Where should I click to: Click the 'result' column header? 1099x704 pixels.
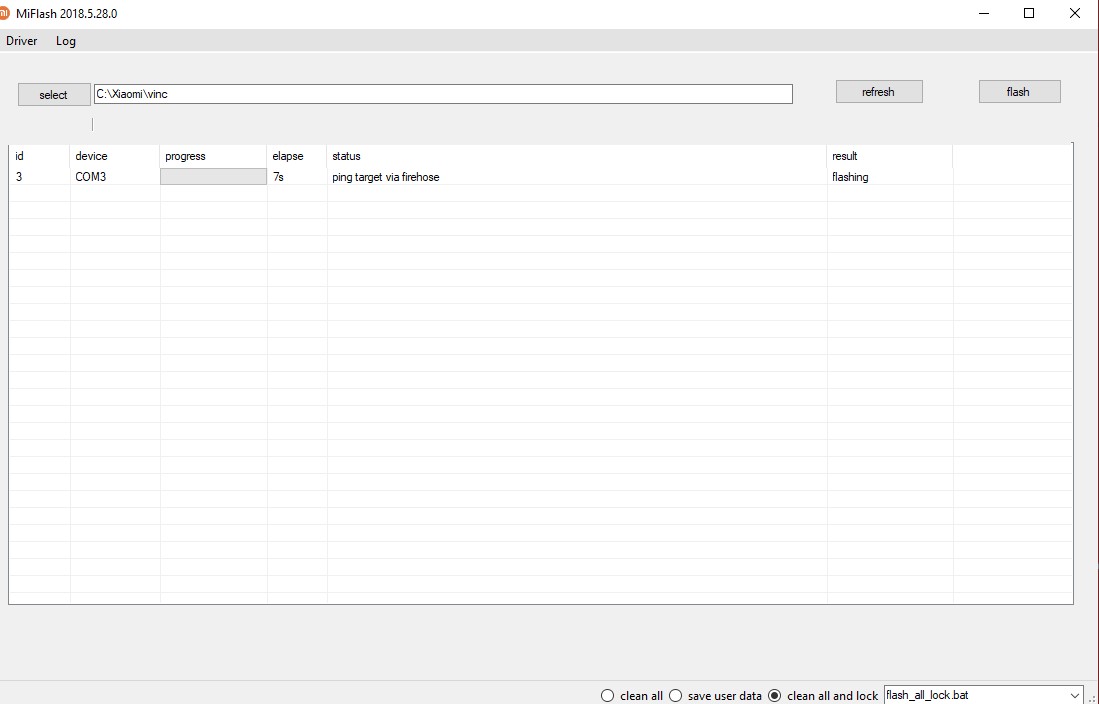coord(890,156)
